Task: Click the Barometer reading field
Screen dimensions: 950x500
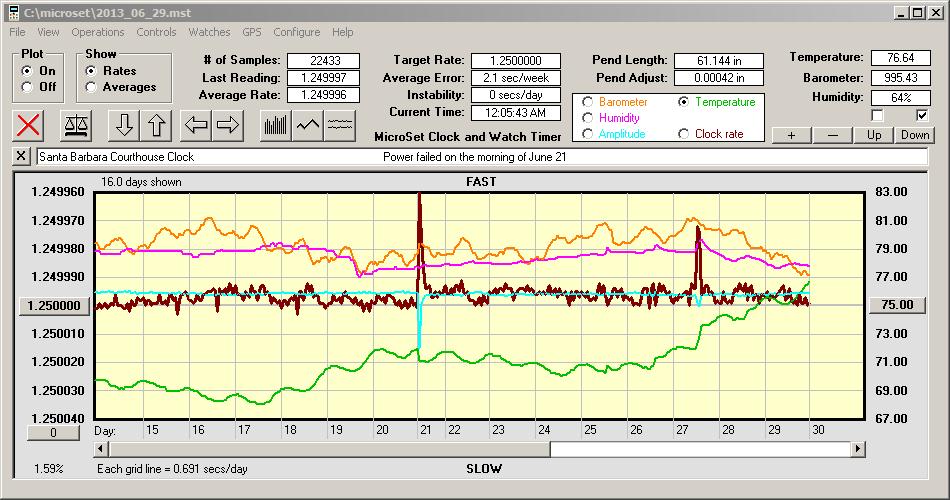Action: point(900,78)
